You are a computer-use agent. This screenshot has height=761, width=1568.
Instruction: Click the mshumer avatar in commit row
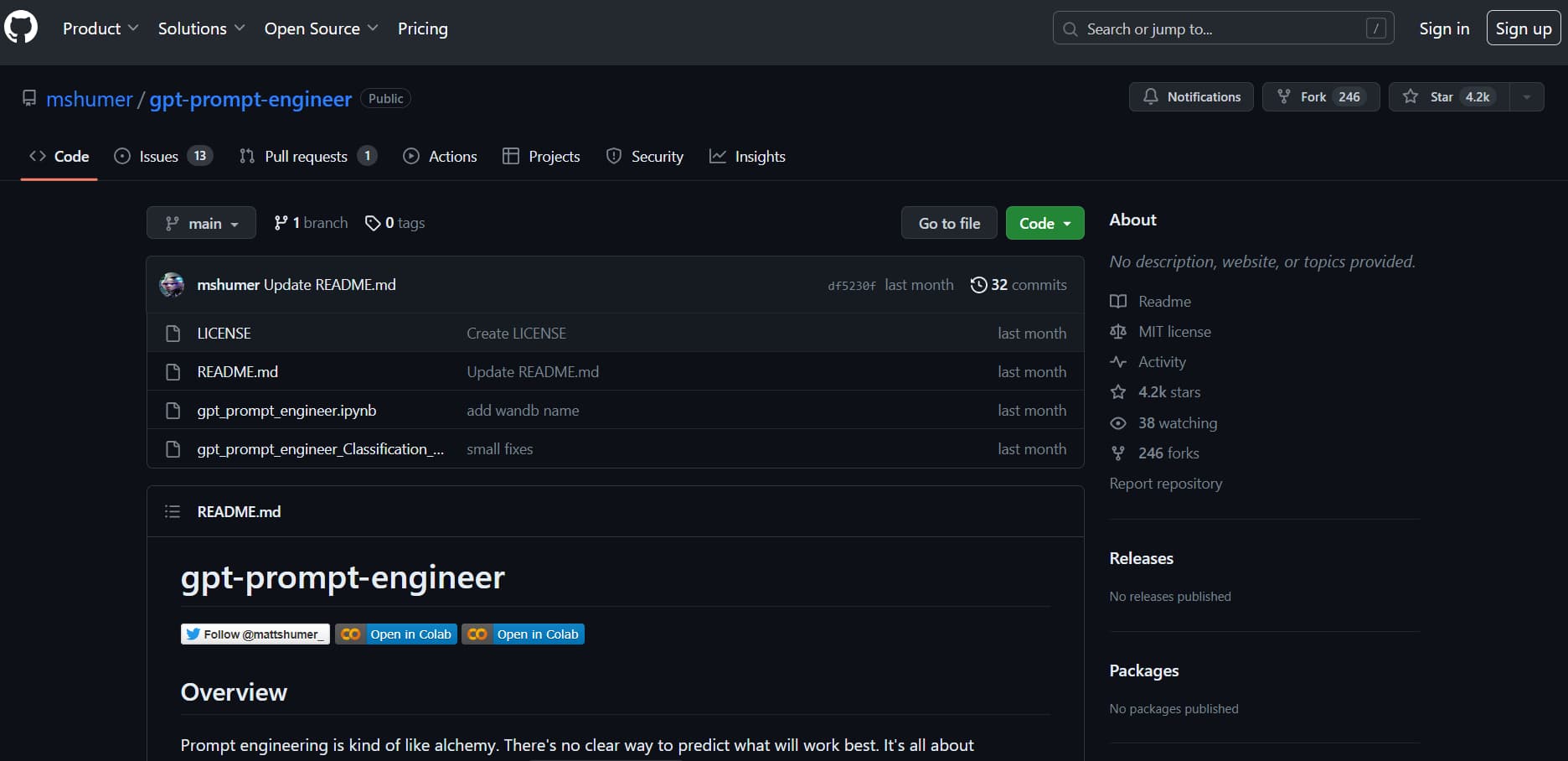coord(172,285)
